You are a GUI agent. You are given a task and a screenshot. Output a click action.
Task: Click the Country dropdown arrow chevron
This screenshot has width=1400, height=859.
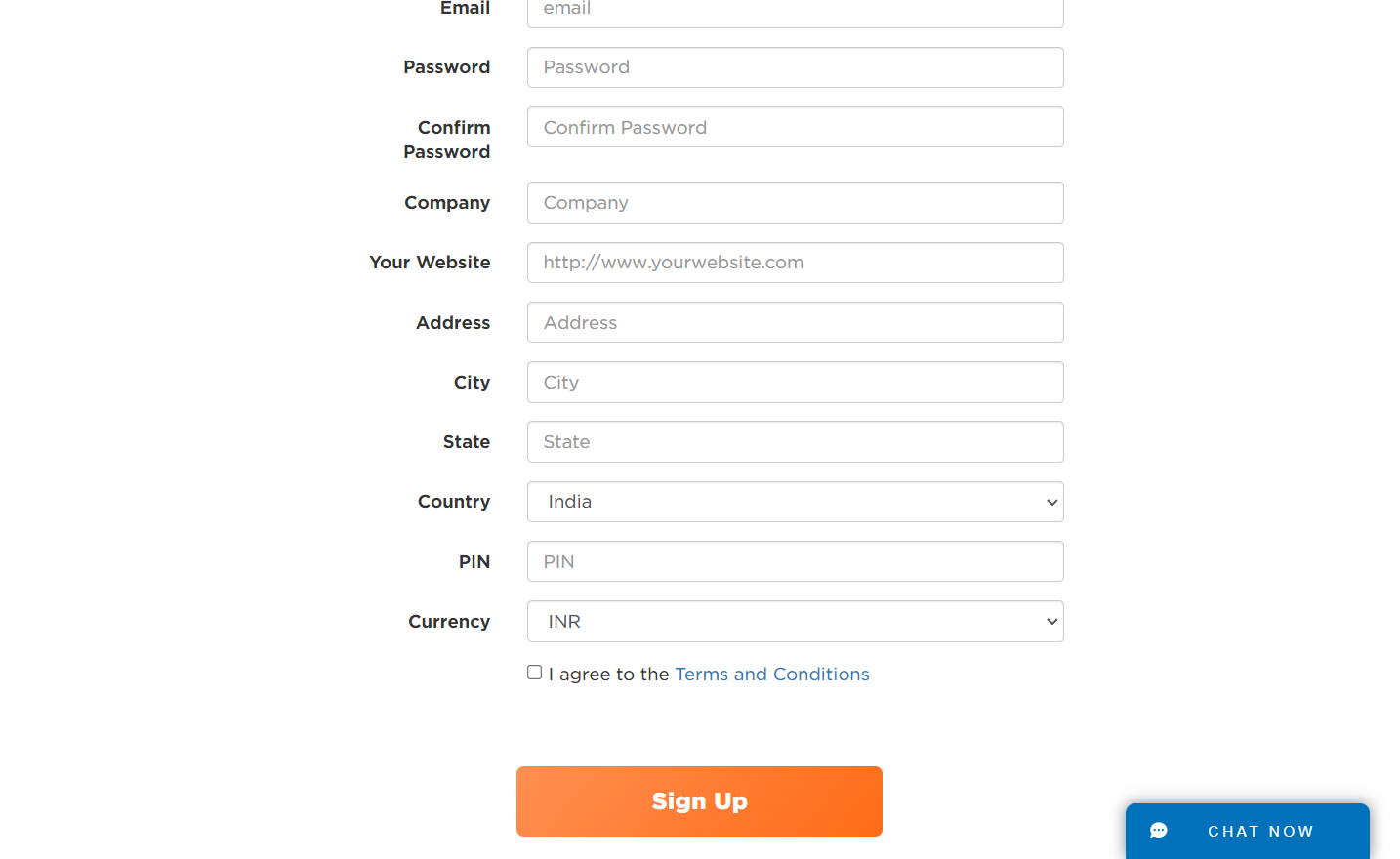(x=1051, y=503)
